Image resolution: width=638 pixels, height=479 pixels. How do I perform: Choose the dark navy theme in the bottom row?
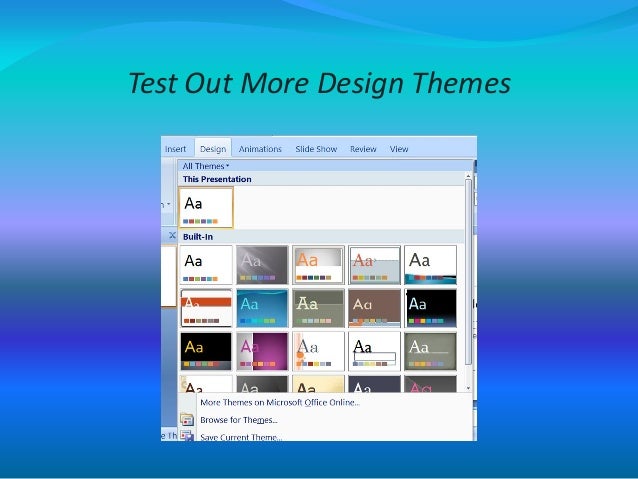click(374, 384)
